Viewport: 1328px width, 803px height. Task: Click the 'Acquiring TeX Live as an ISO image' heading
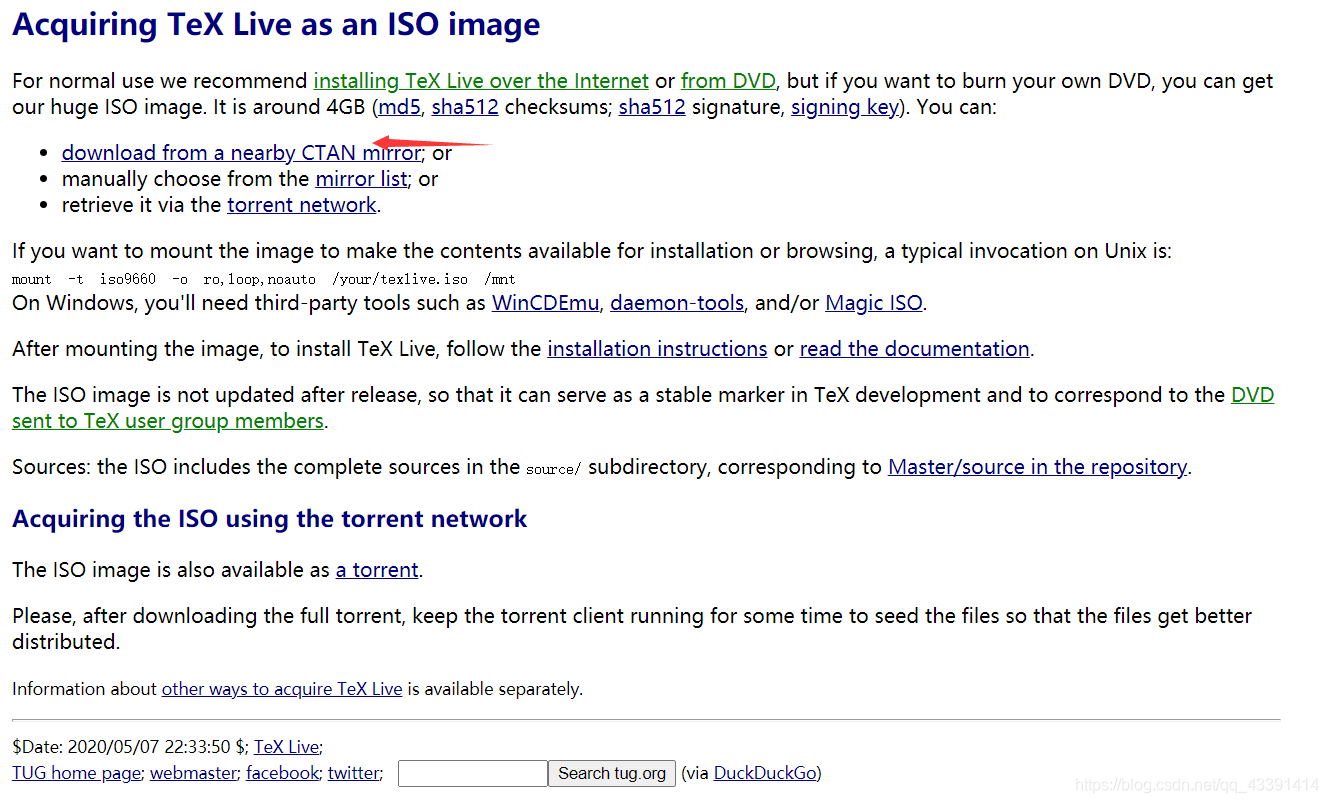[x=276, y=25]
